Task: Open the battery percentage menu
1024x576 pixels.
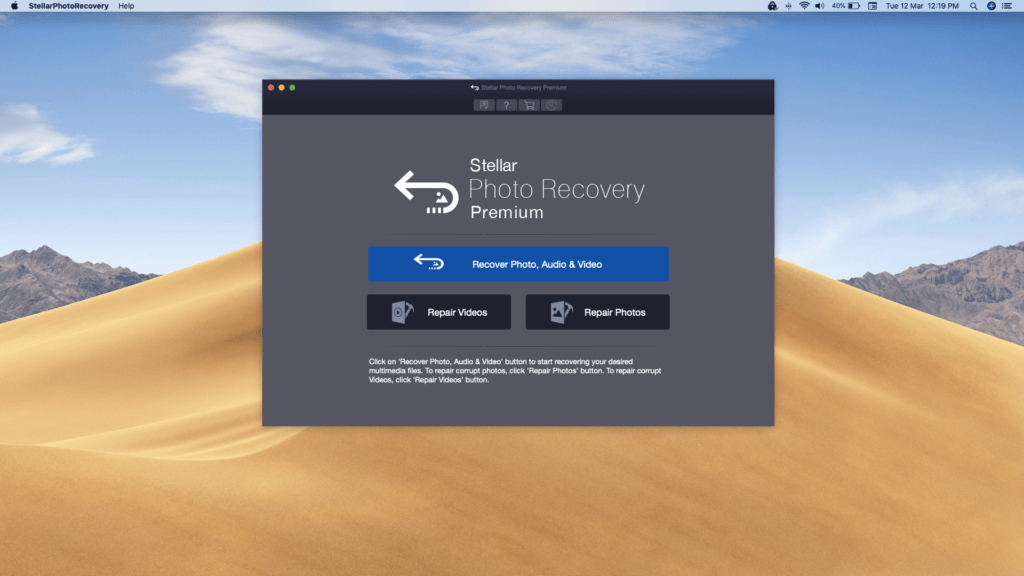Action: pos(842,6)
